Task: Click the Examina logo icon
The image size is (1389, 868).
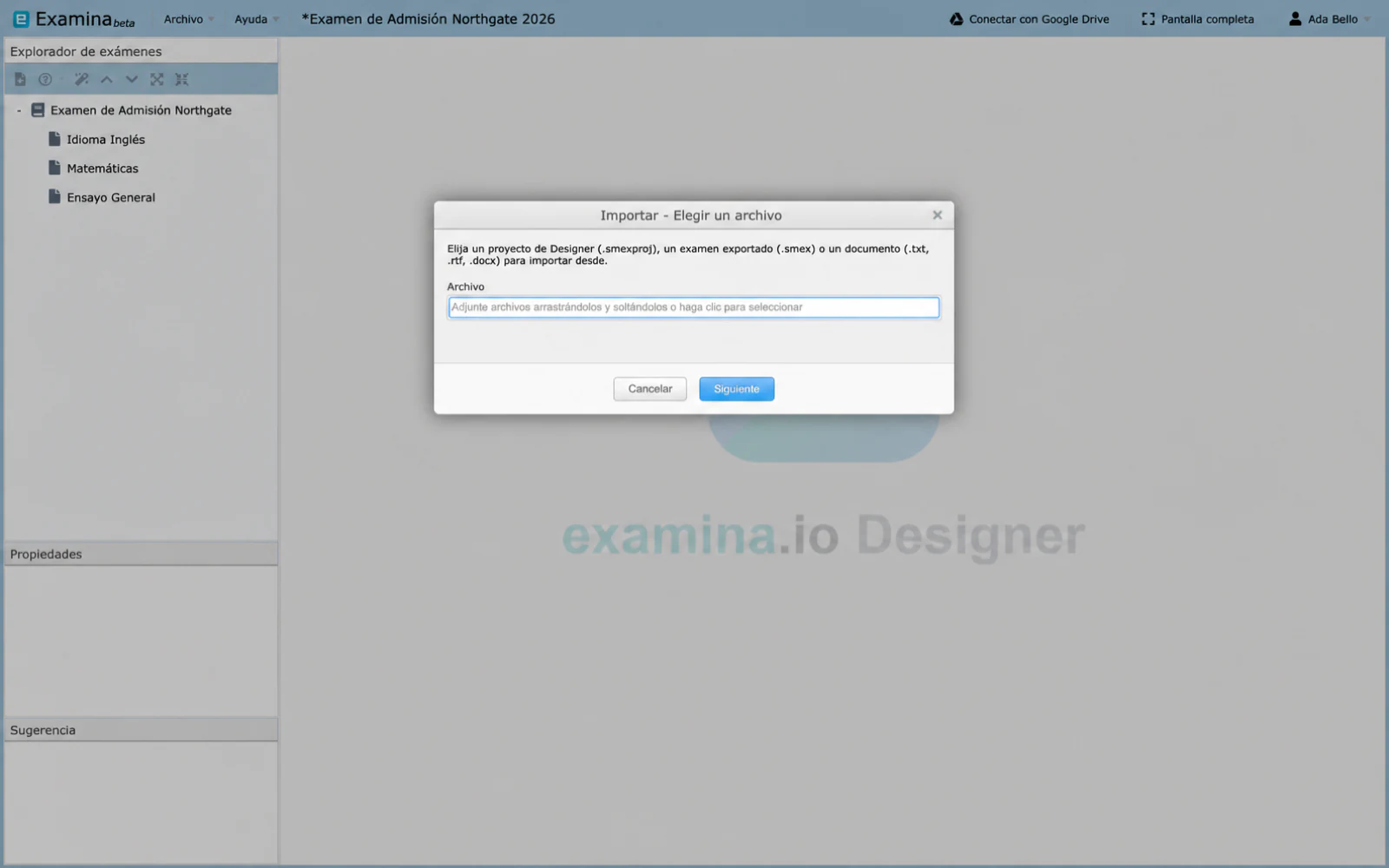Action: click(x=21, y=19)
